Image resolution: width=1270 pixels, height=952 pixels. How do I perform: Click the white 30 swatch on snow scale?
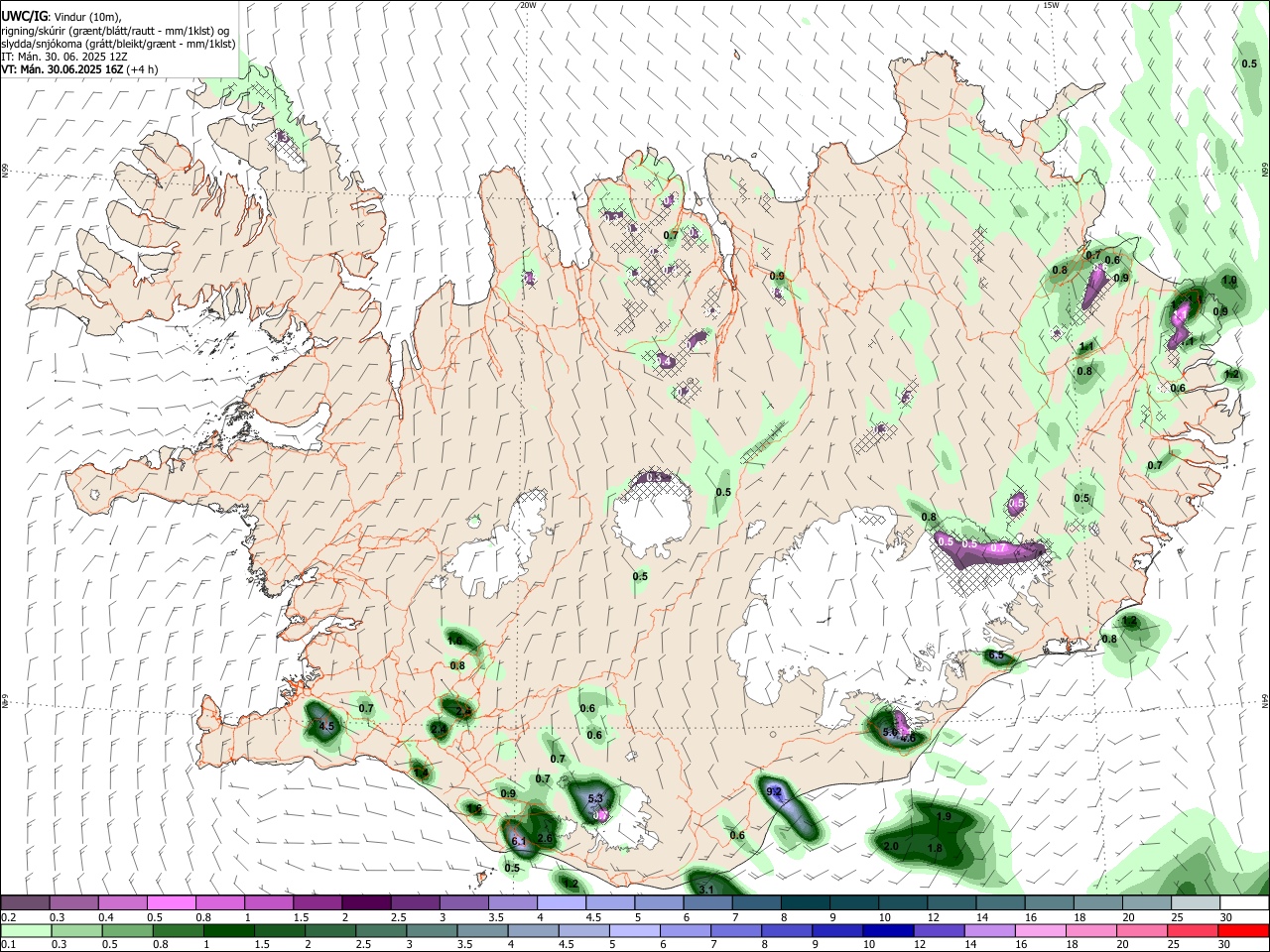click(x=1244, y=903)
